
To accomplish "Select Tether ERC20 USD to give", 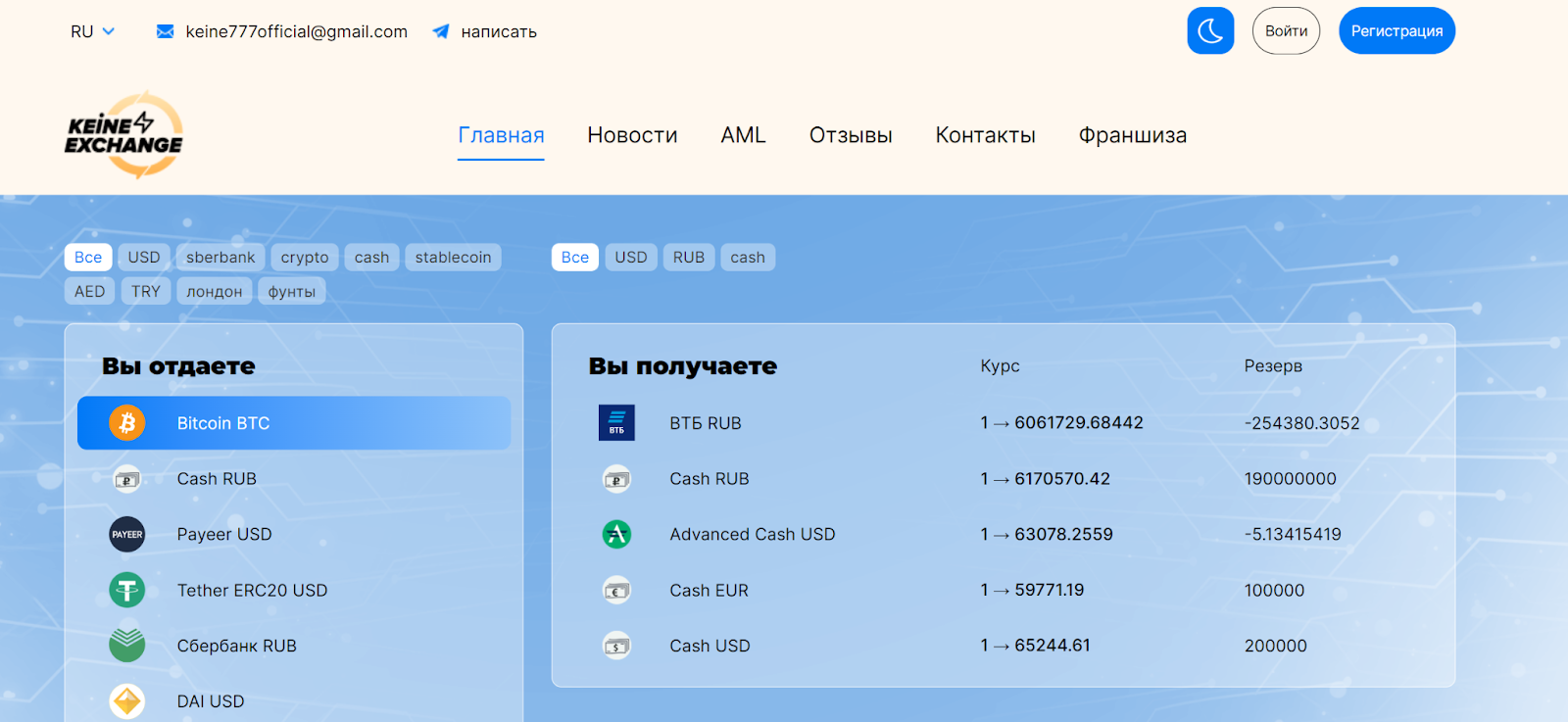I will point(294,590).
